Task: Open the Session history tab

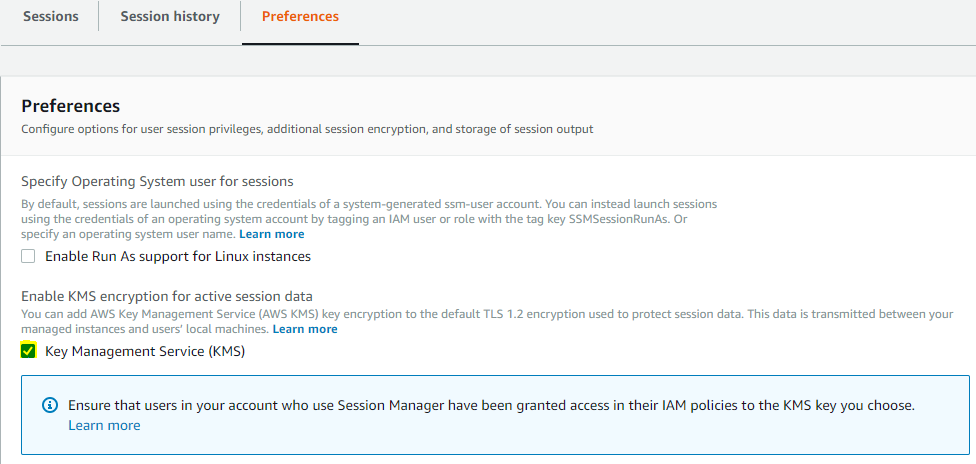Action: [x=170, y=17]
